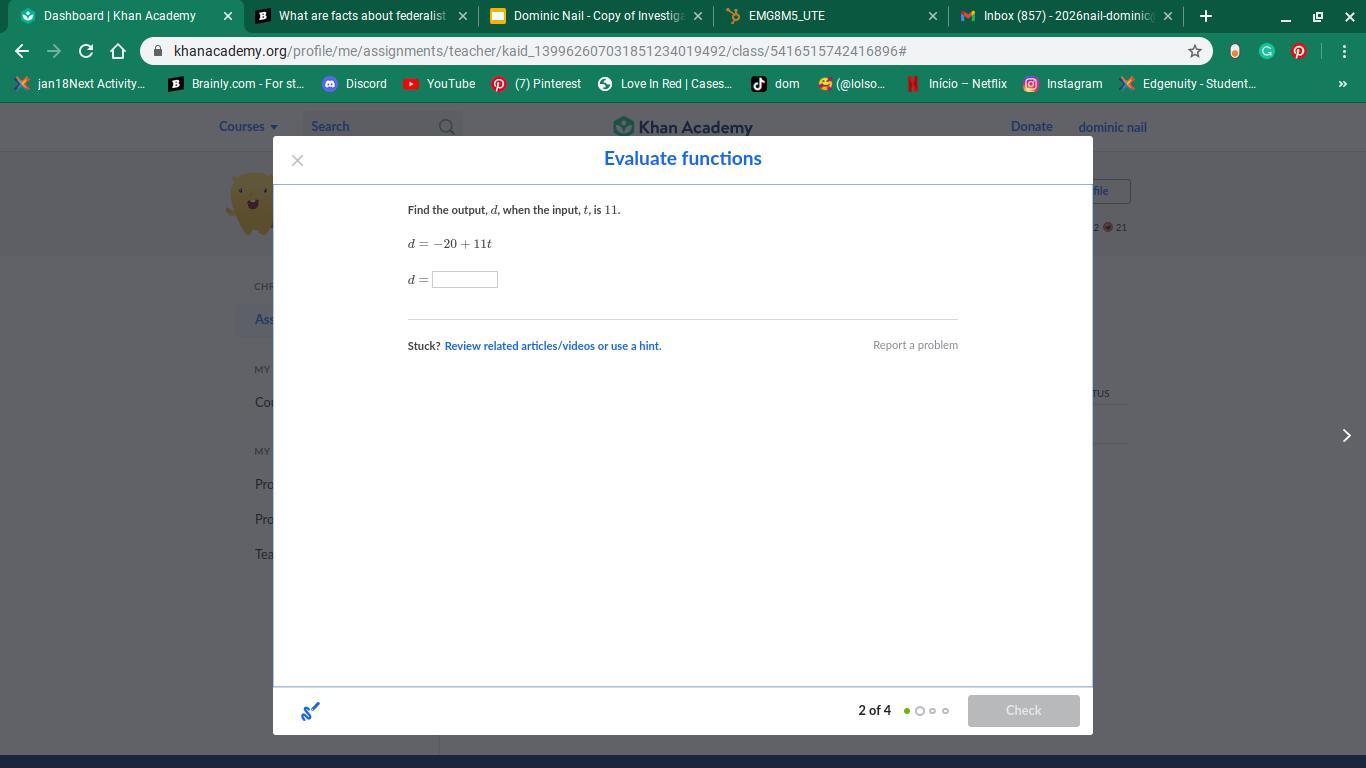Viewport: 1366px width, 768px height.
Task: Go forward in browser history
Action: 54,51
